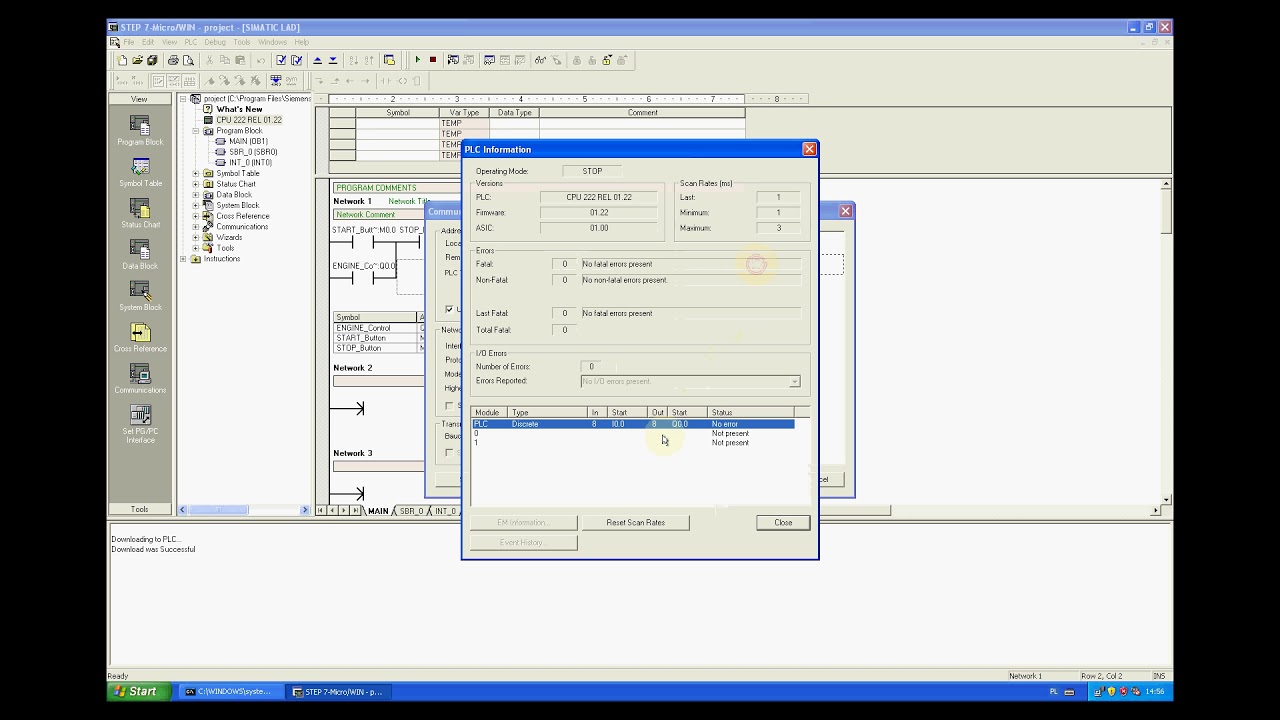Image resolution: width=1280 pixels, height=720 pixels.
Task: Click the green RUN mode icon
Action: [417, 60]
